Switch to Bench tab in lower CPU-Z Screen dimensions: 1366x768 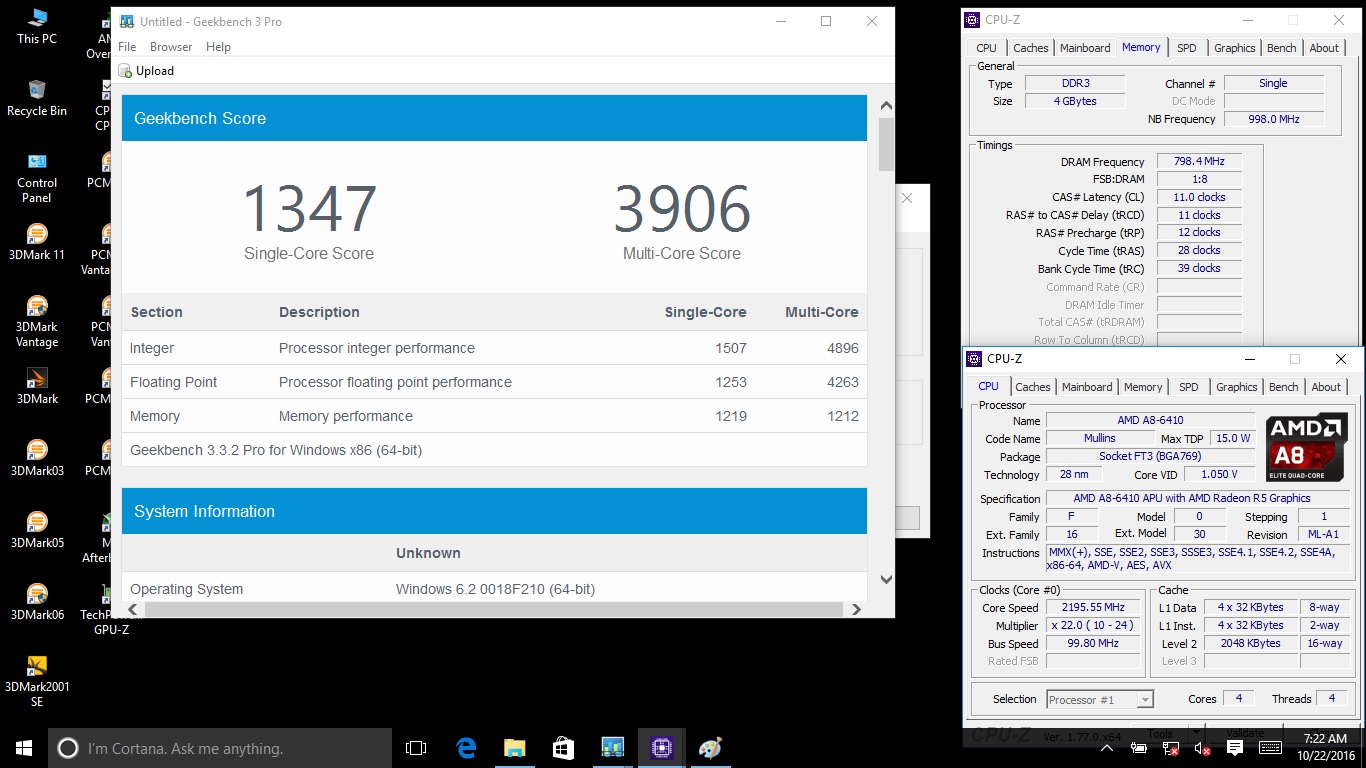pyautogui.click(x=1283, y=387)
